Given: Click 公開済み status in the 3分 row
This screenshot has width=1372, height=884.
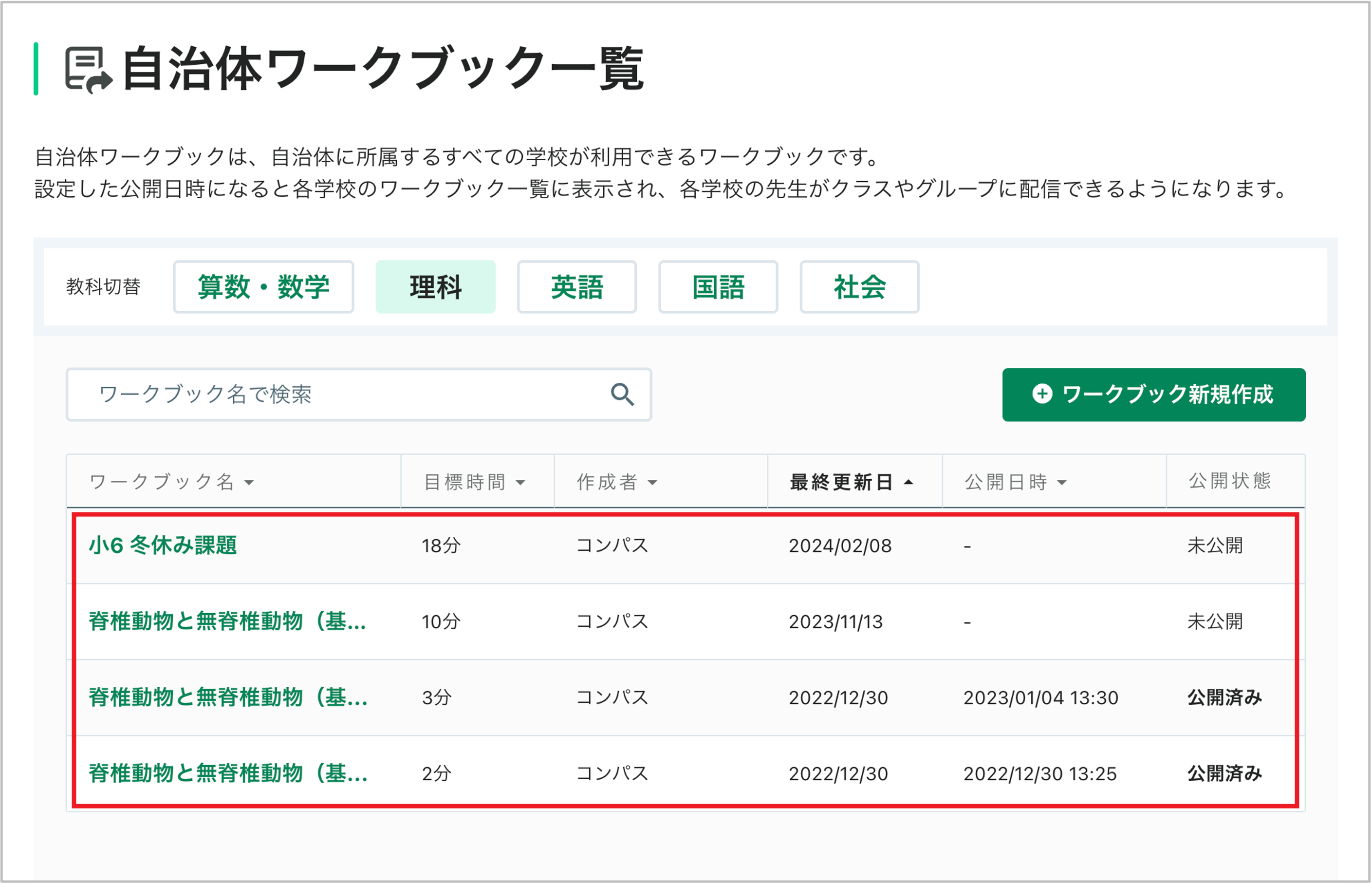Looking at the screenshot, I should click(1224, 697).
